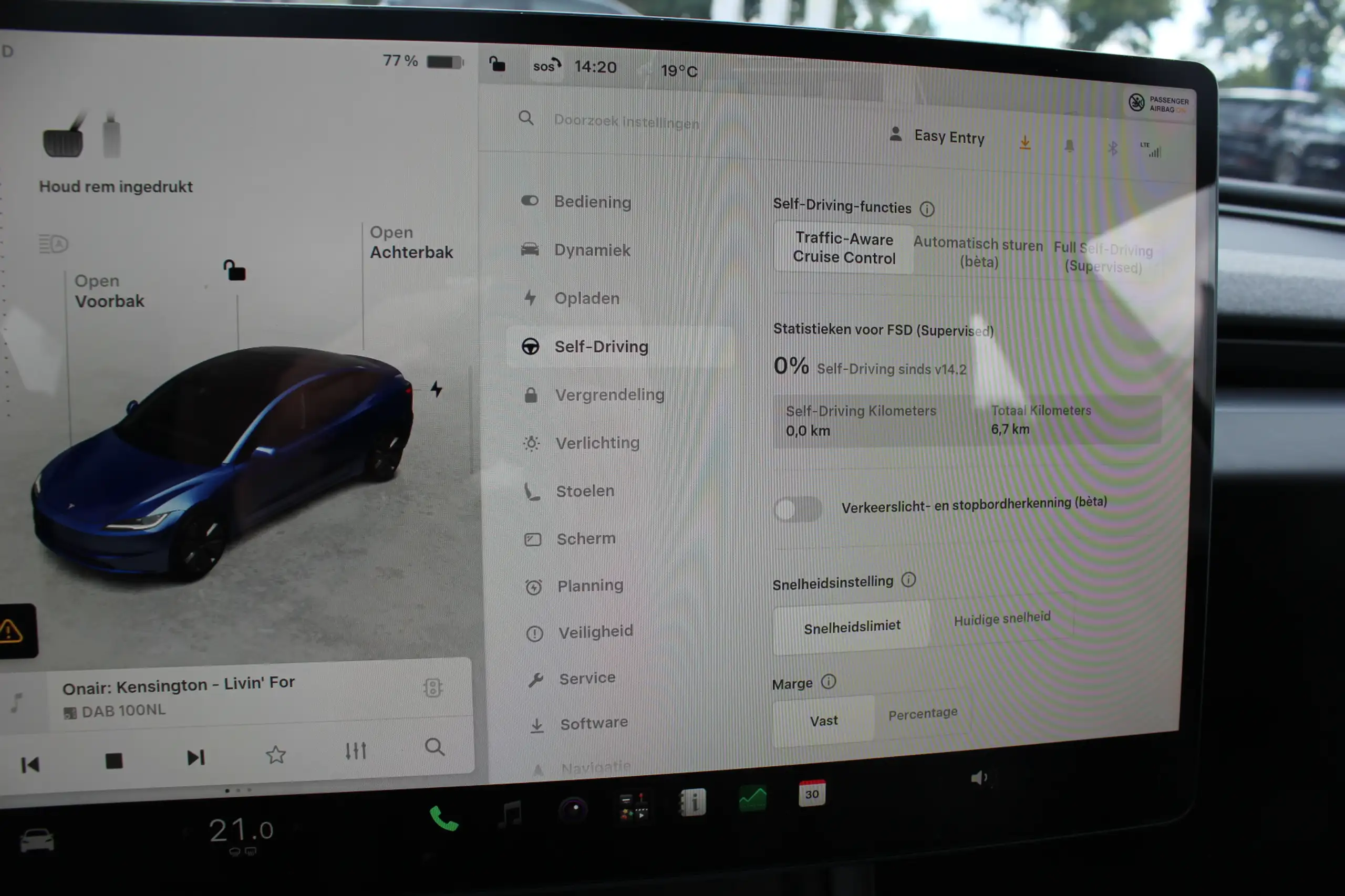Show info for Self-Driving-functies
This screenshot has width=1345, height=896.
(927, 209)
